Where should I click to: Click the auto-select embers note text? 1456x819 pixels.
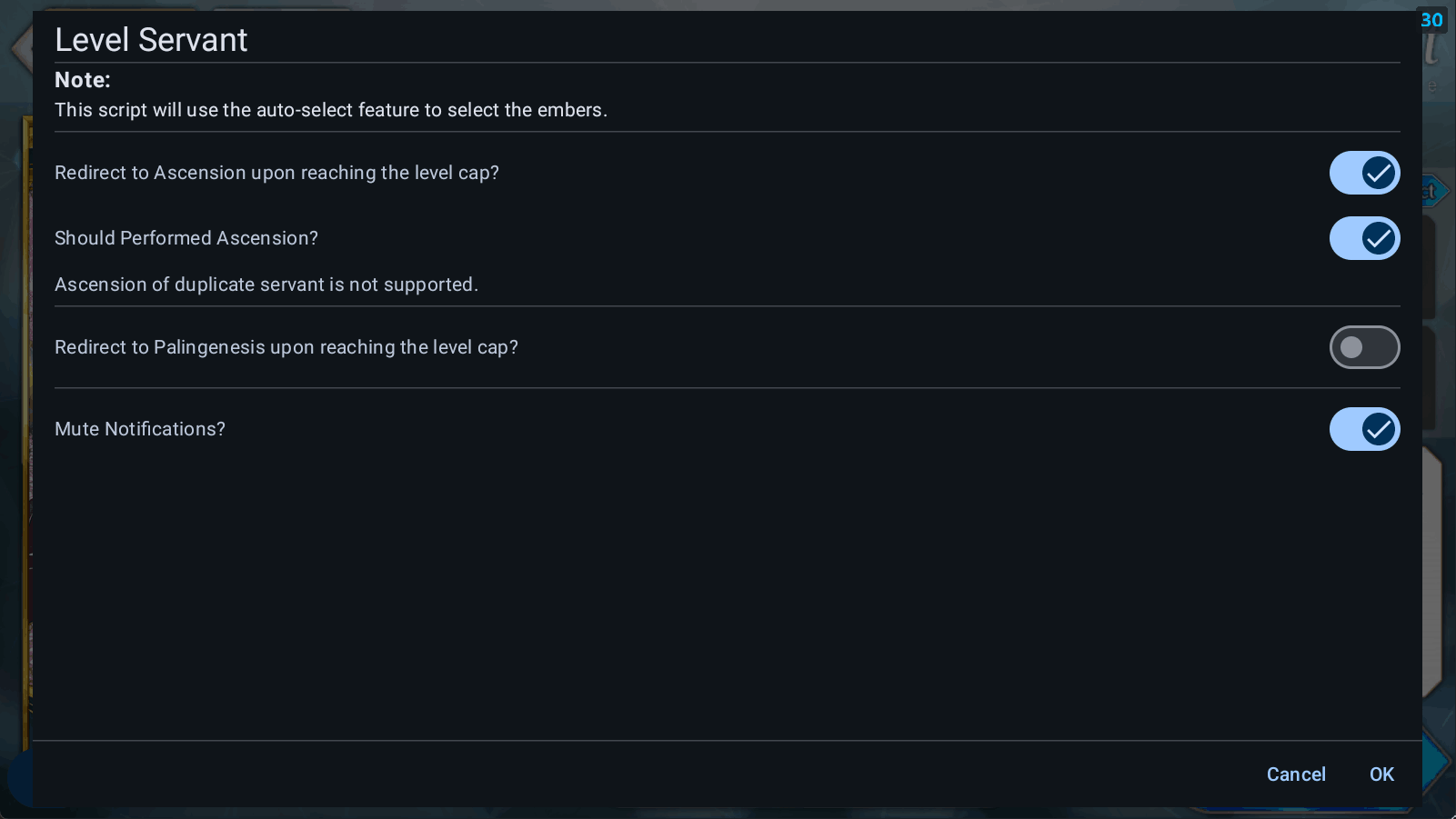click(x=331, y=110)
